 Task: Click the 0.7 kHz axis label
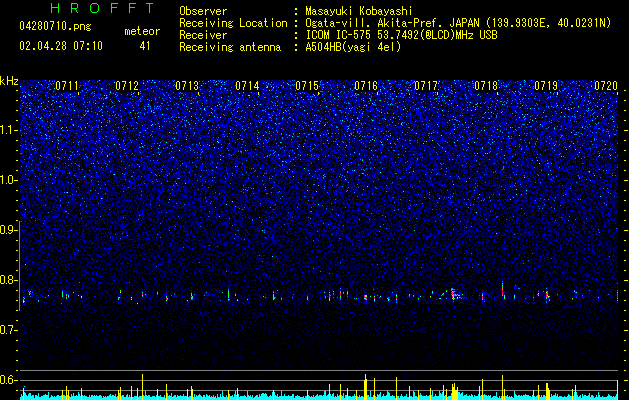click(9, 330)
